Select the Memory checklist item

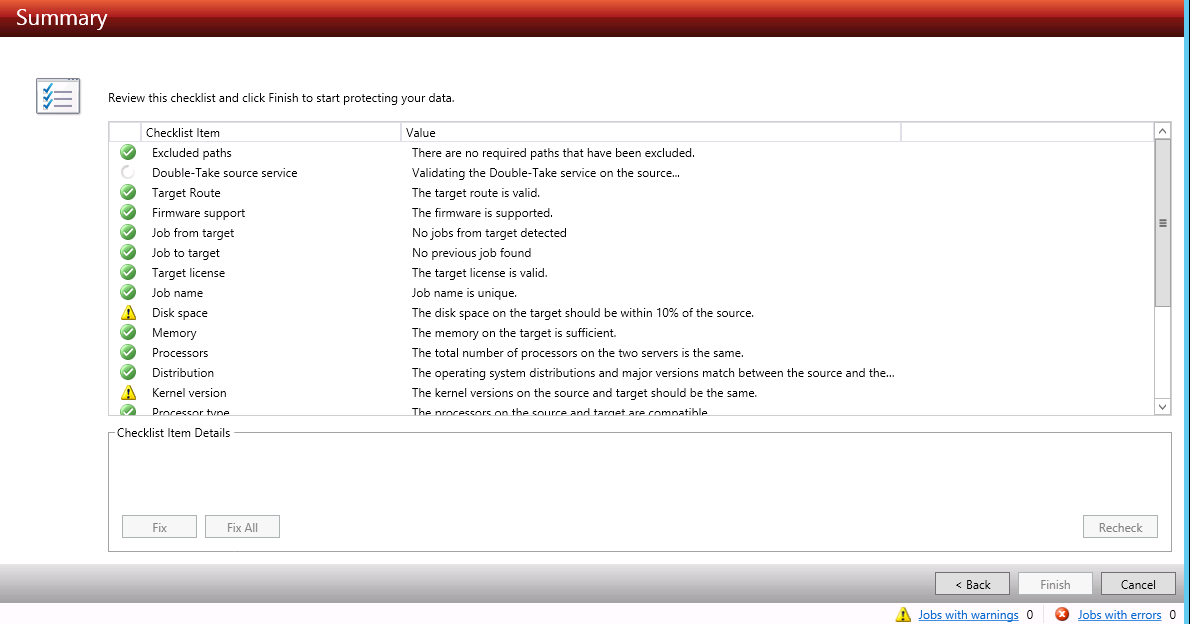631,332
